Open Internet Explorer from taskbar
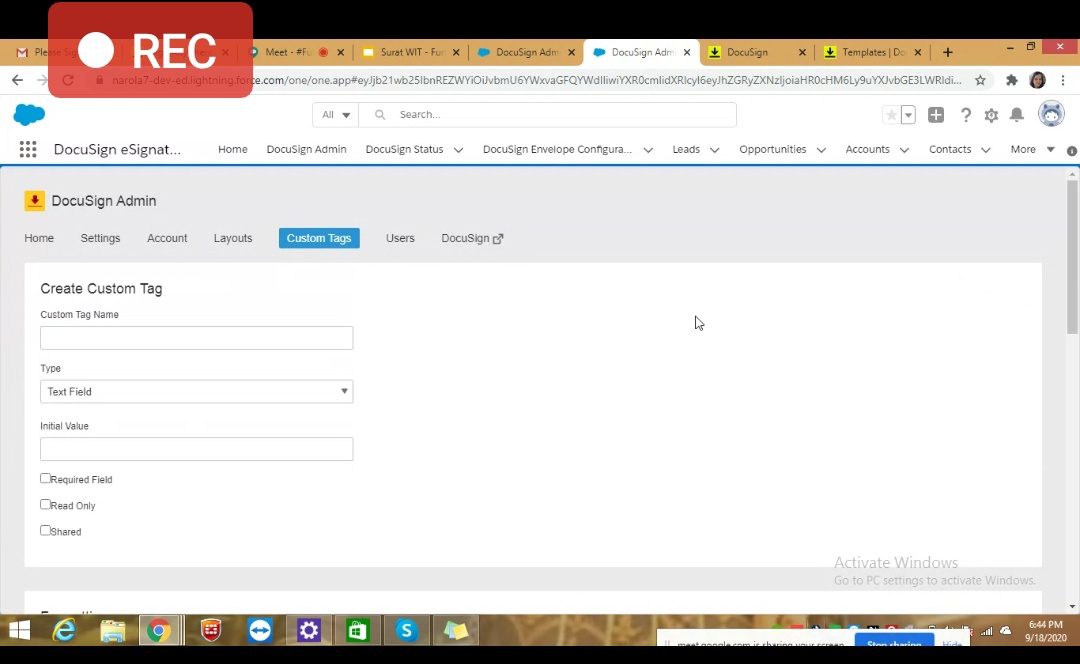Screen dimensions: 1080x664 (x=65, y=630)
